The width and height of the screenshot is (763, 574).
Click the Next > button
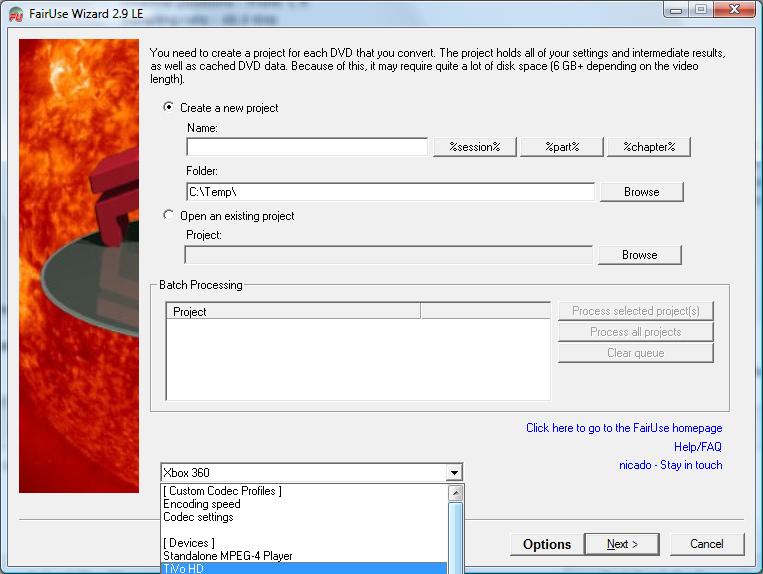[x=622, y=544]
